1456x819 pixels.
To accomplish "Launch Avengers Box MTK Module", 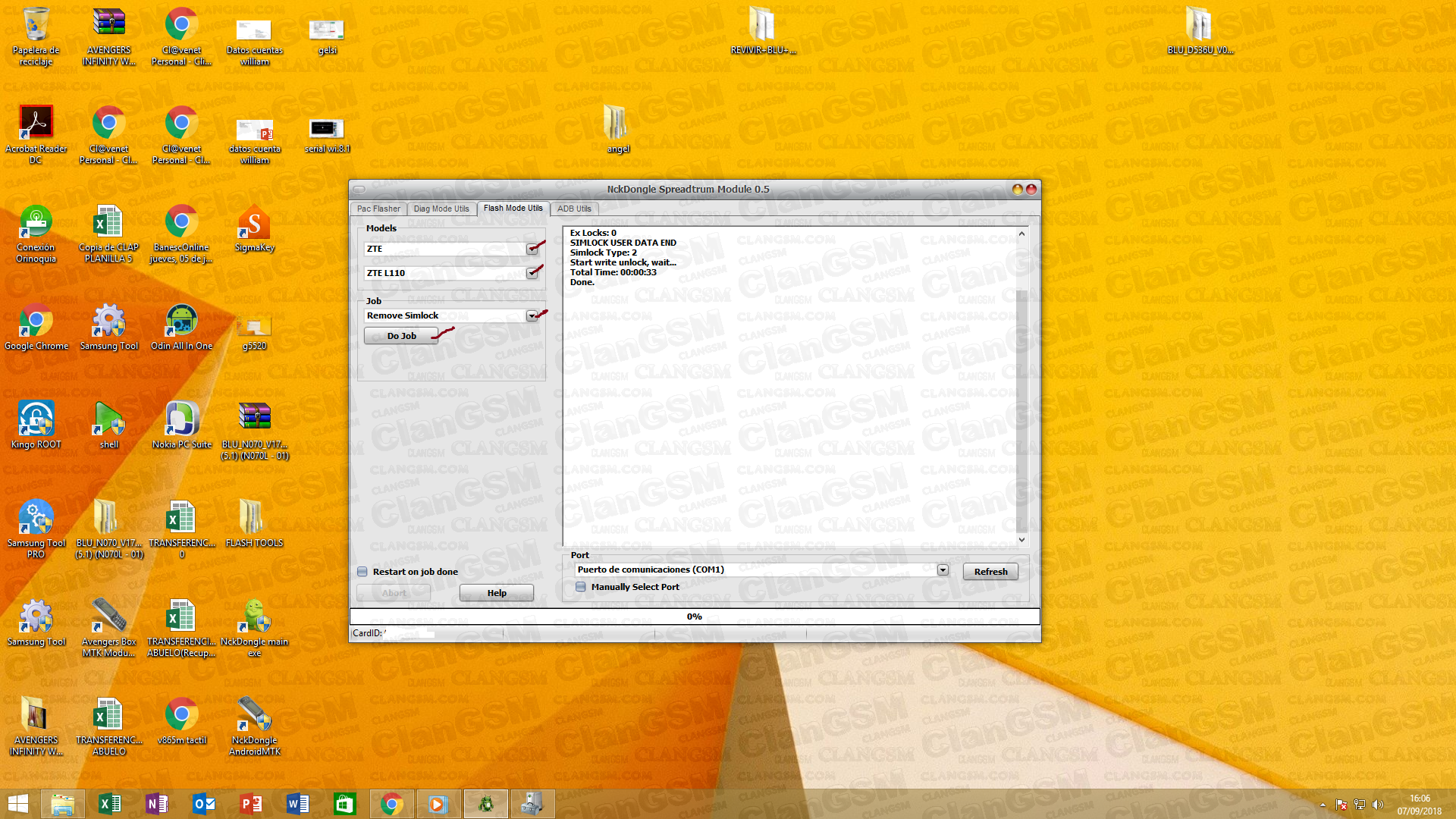I will pos(108,628).
